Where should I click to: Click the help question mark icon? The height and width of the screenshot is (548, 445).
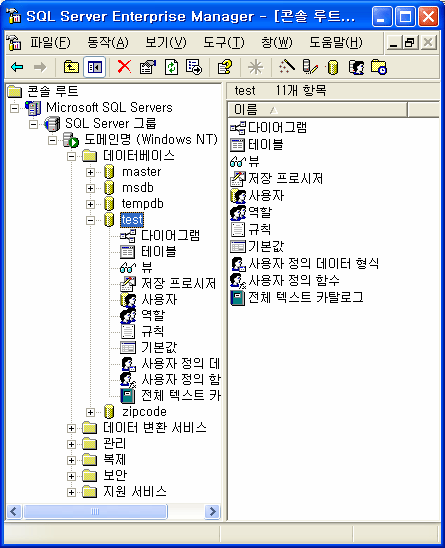coord(224,66)
